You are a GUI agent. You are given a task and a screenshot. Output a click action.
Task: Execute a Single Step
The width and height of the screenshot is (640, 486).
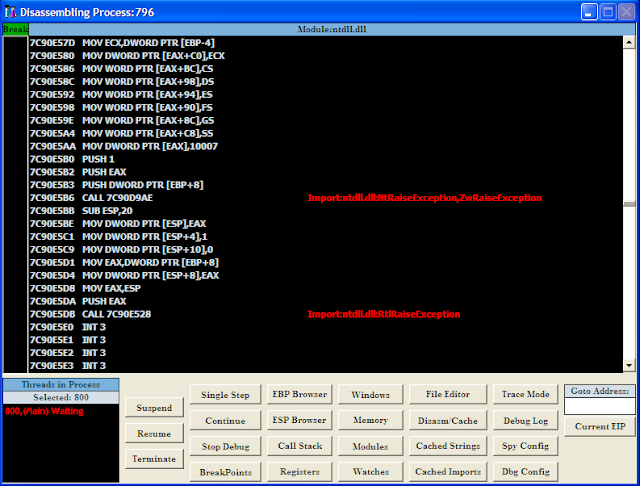[225, 395]
